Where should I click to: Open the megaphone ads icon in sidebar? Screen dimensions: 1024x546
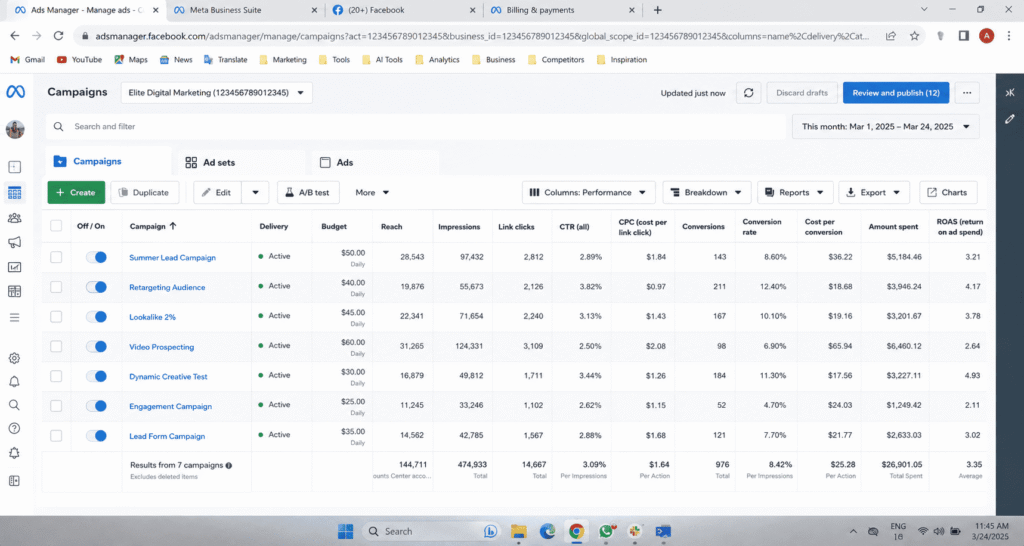(x=14, y=242)
